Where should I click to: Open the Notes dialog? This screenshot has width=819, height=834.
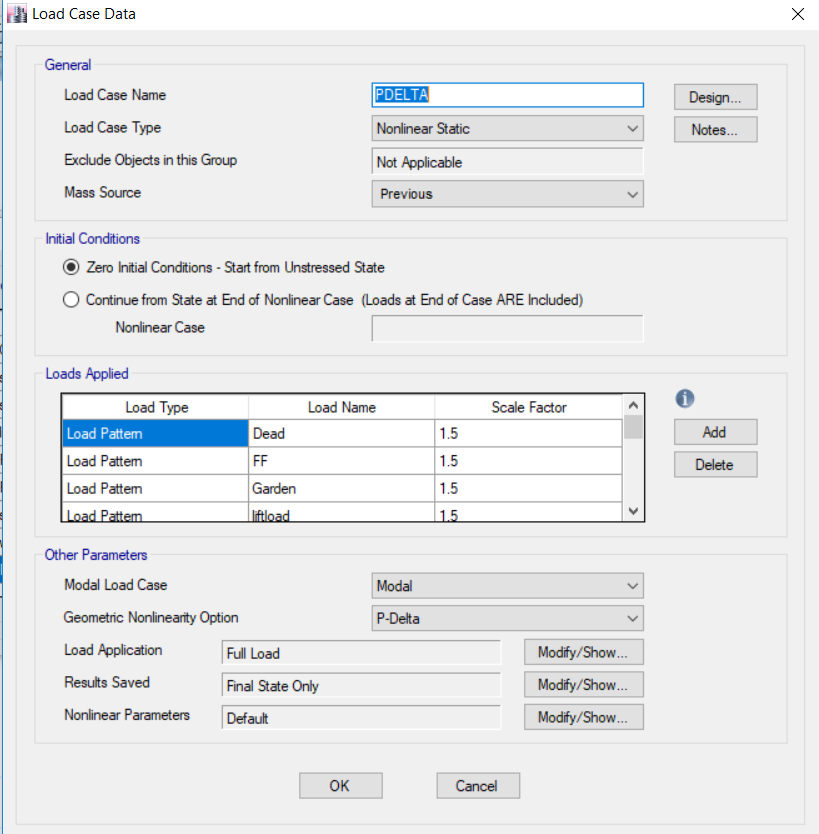(x=714, y=129)
